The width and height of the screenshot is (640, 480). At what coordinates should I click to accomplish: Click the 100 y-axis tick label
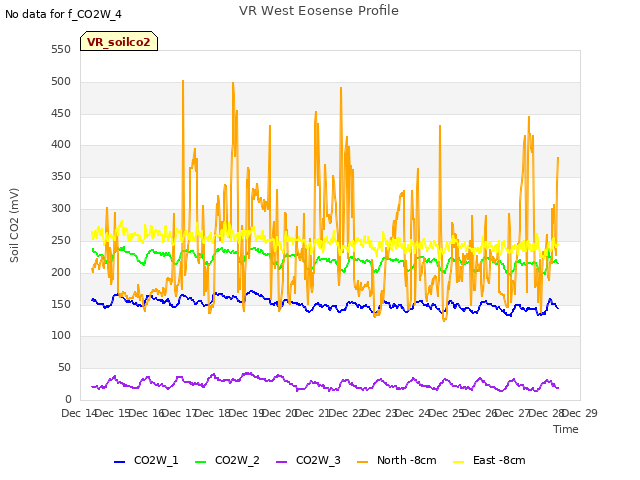pyautogui.click(x=61, y=336)
